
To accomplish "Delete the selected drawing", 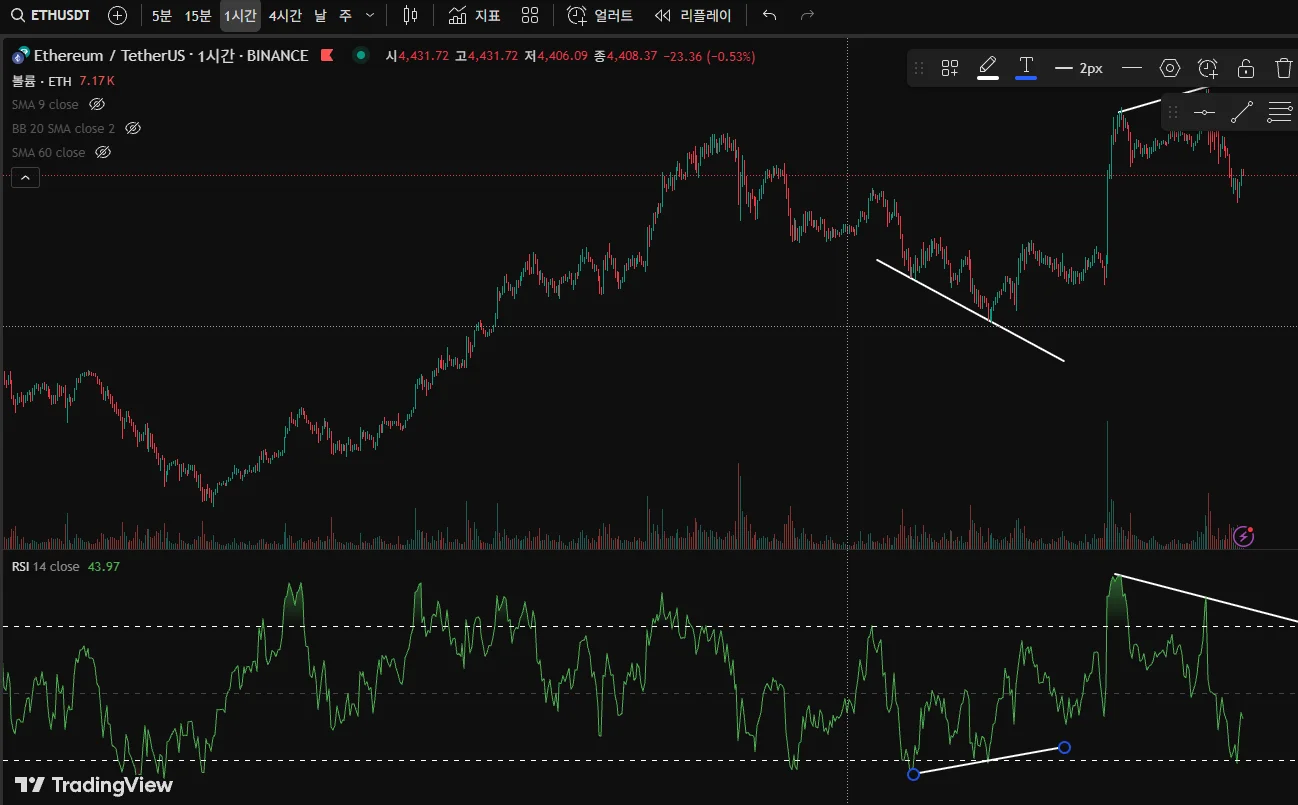I will pos(1284,68).
